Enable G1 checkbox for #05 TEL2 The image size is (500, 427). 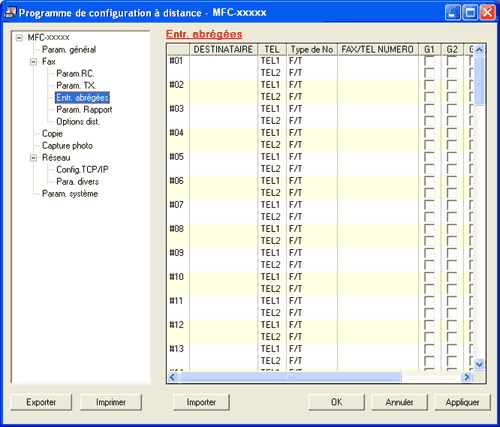429,169
